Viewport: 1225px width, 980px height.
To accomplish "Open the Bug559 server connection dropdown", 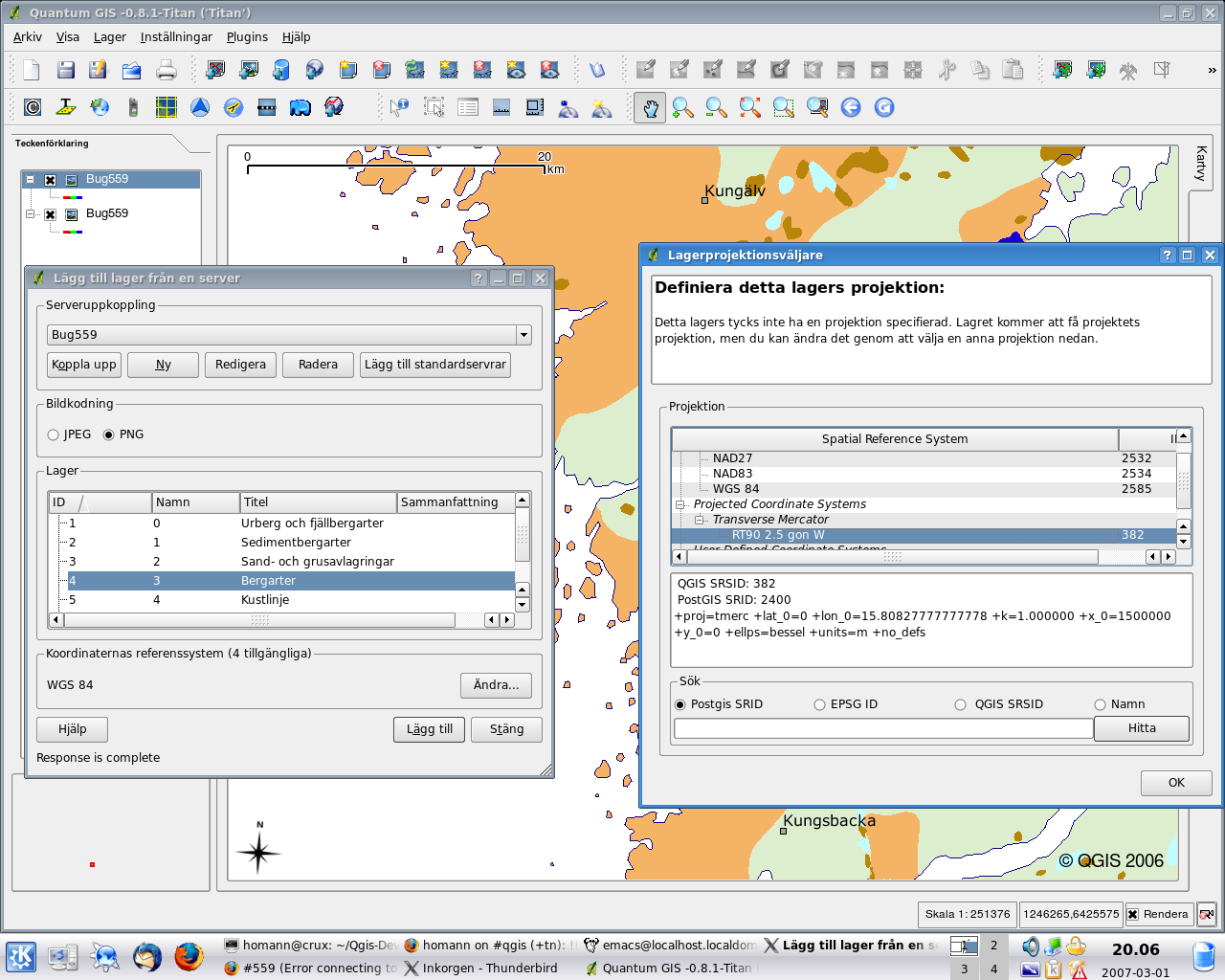I will (523, 335).
